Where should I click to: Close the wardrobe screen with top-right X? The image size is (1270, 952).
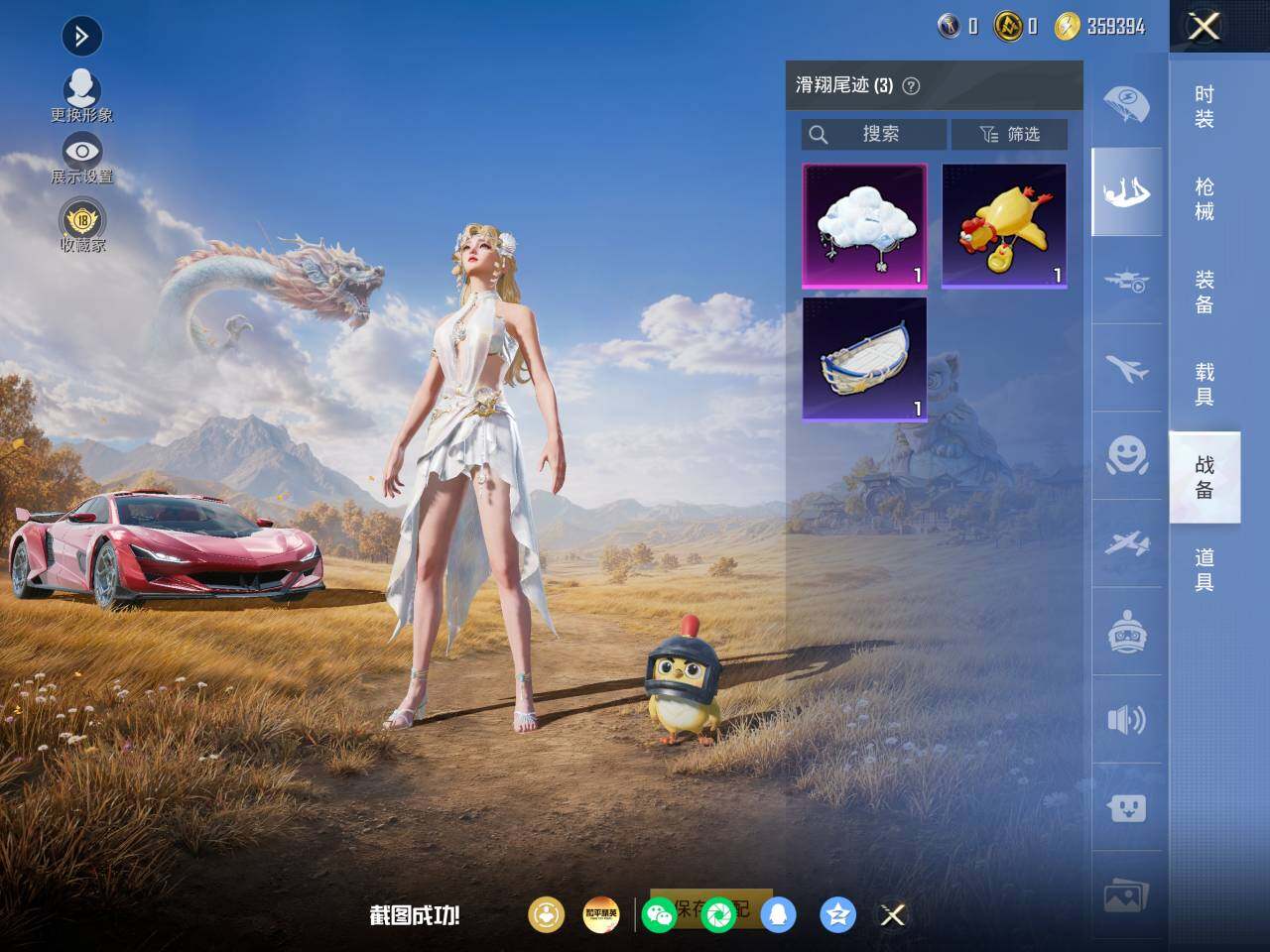(x=1204, y=27)
